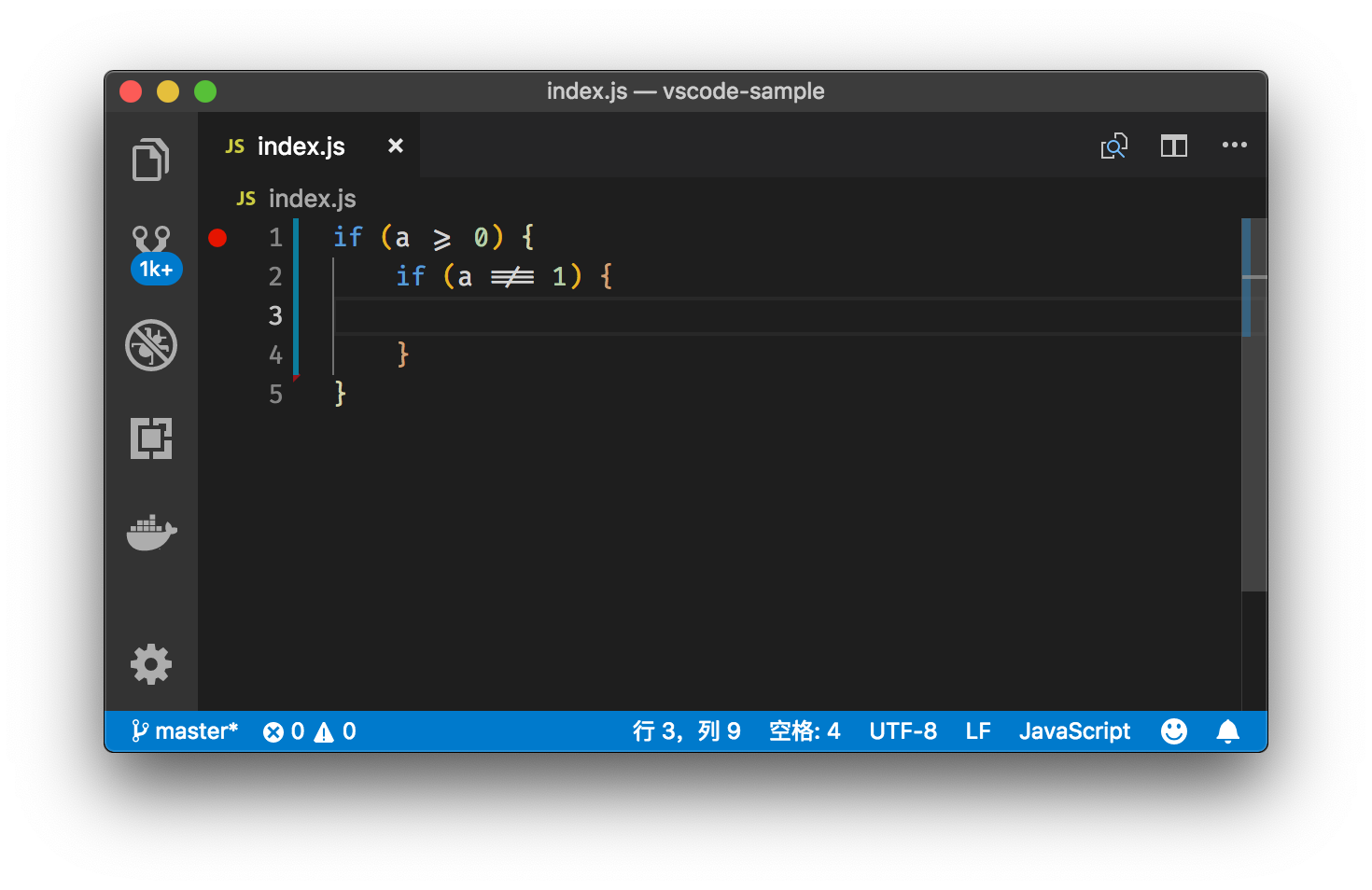Show notifications with the bell icon
1372x890 pixels.
coord(1228,731)
